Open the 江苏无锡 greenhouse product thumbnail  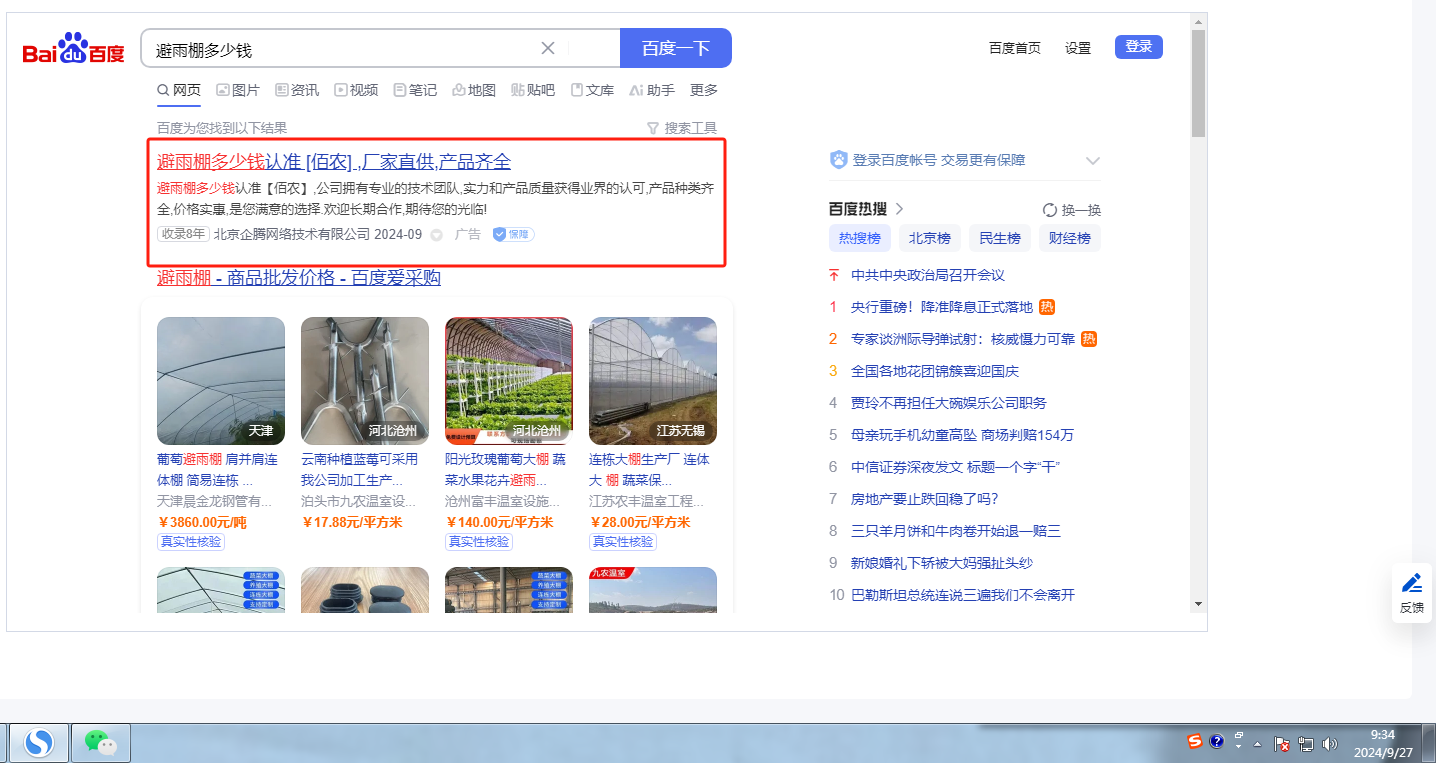pos(653,381)
